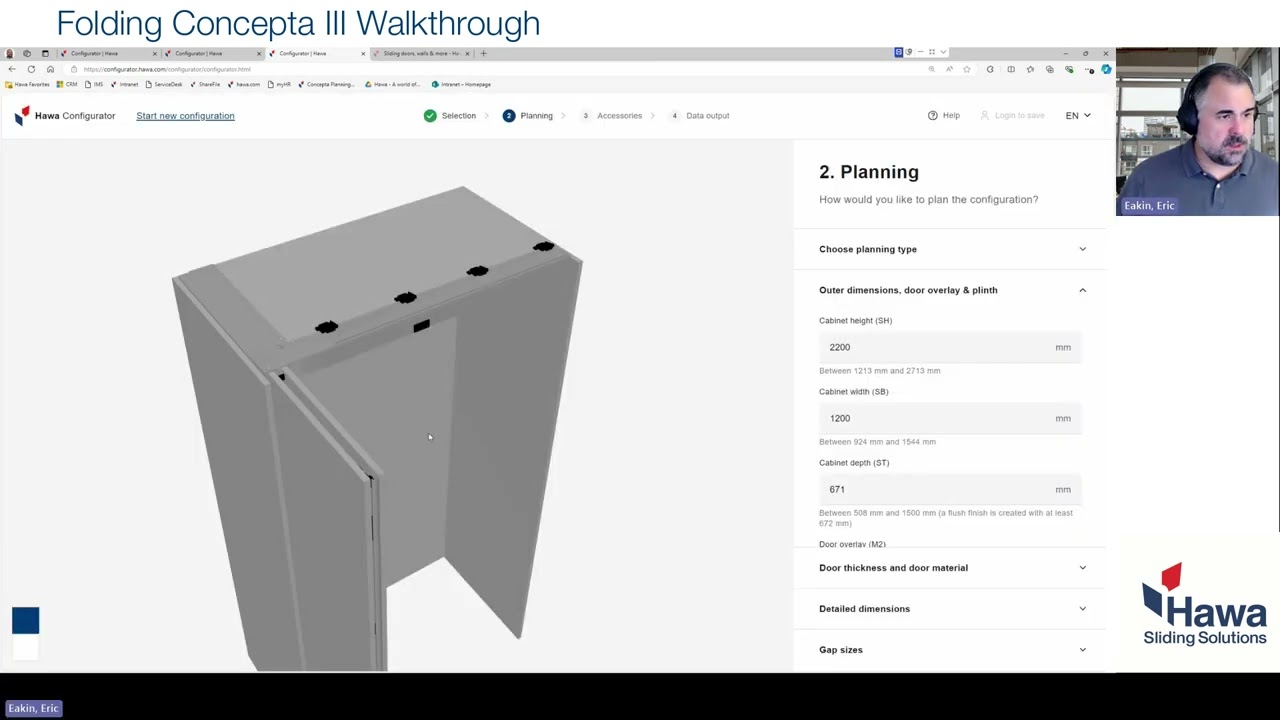Screen dimensions: 1280x720
Task: Click the Cabinet depth (ST) field showing 671
Action: pyautogui.click(x=950, y=489)
